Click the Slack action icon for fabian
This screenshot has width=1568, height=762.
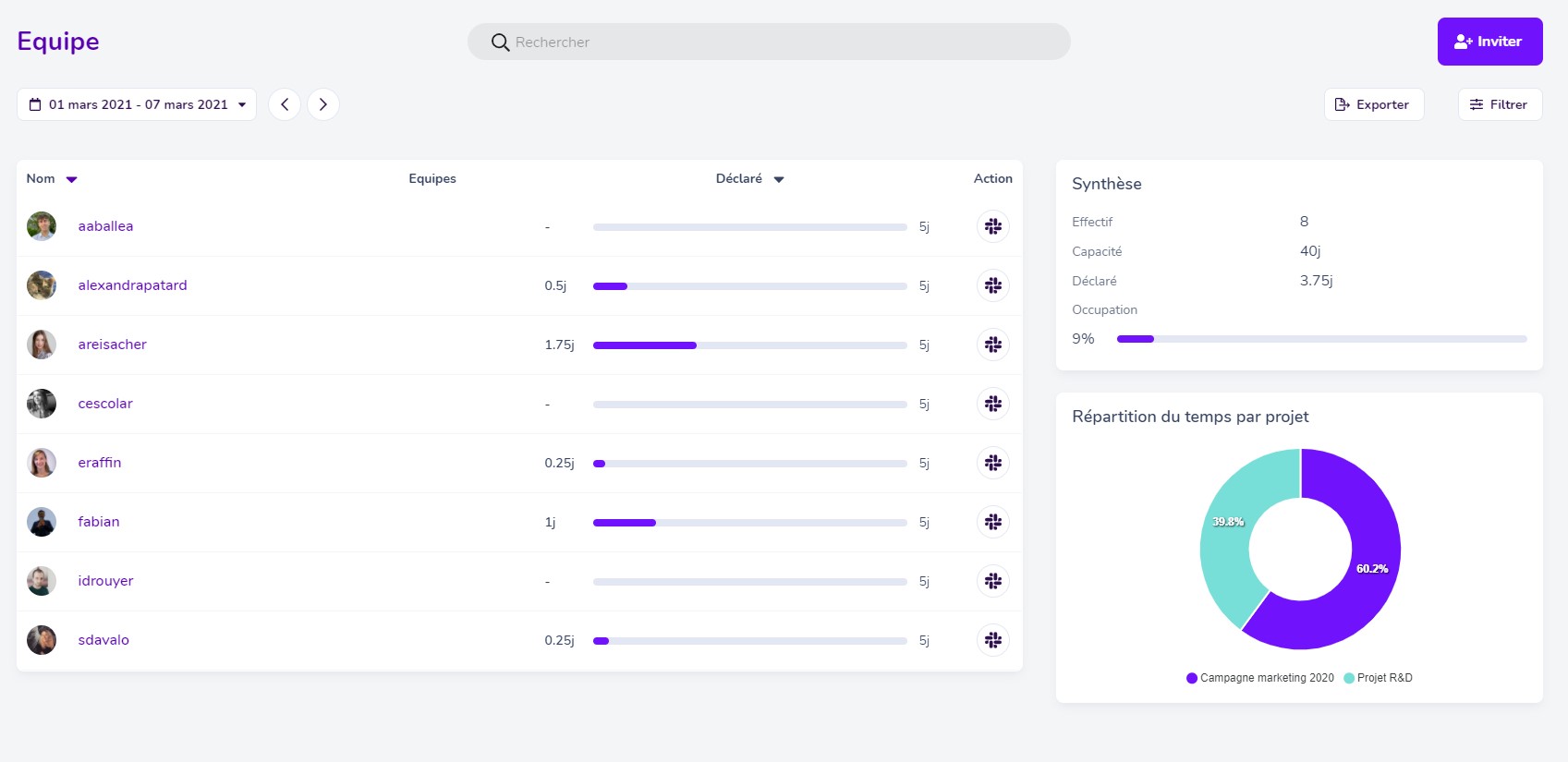click(992, 522)
